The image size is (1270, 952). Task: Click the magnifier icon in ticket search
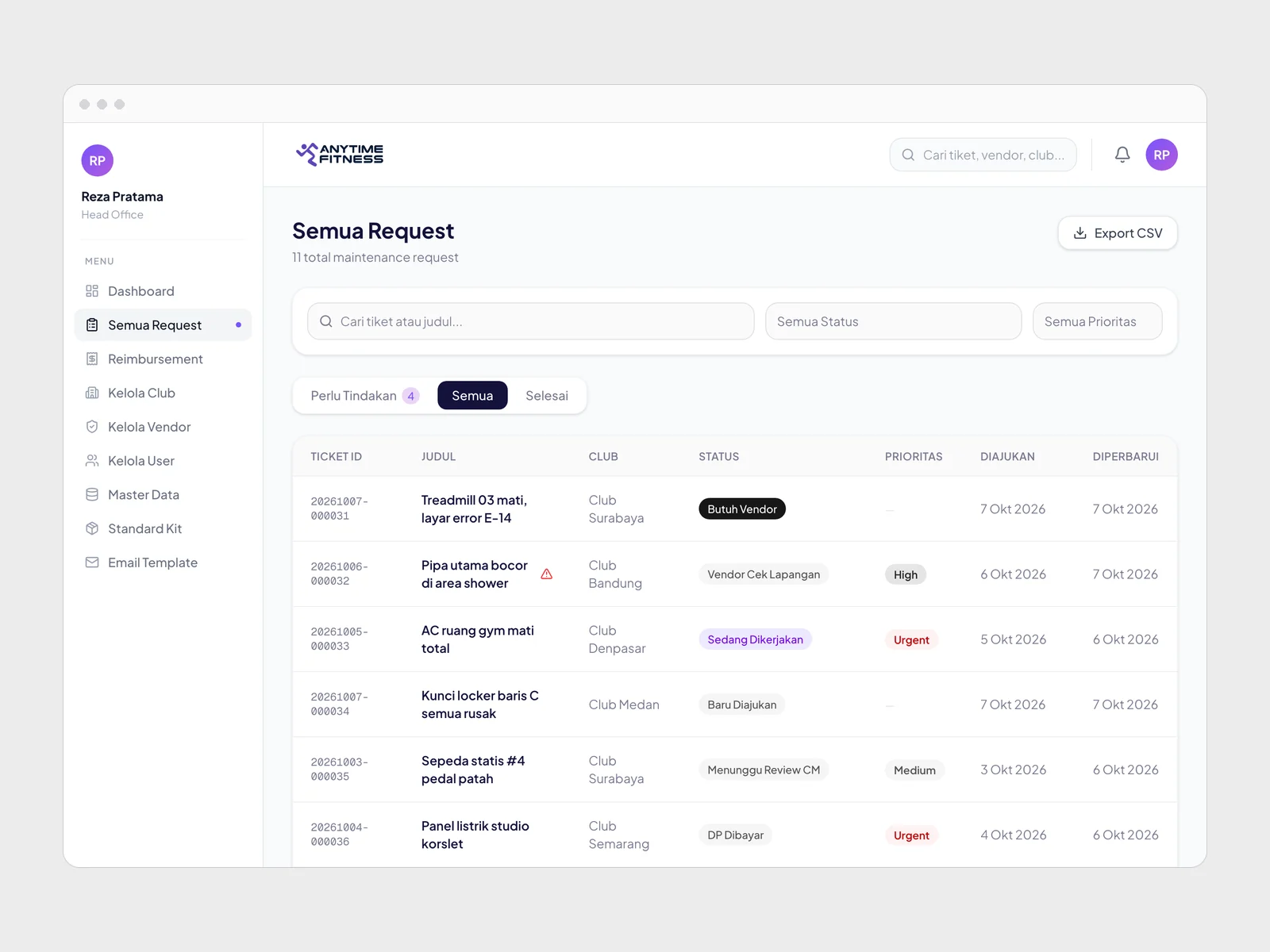pyautogui.click(x=325, y=321)
